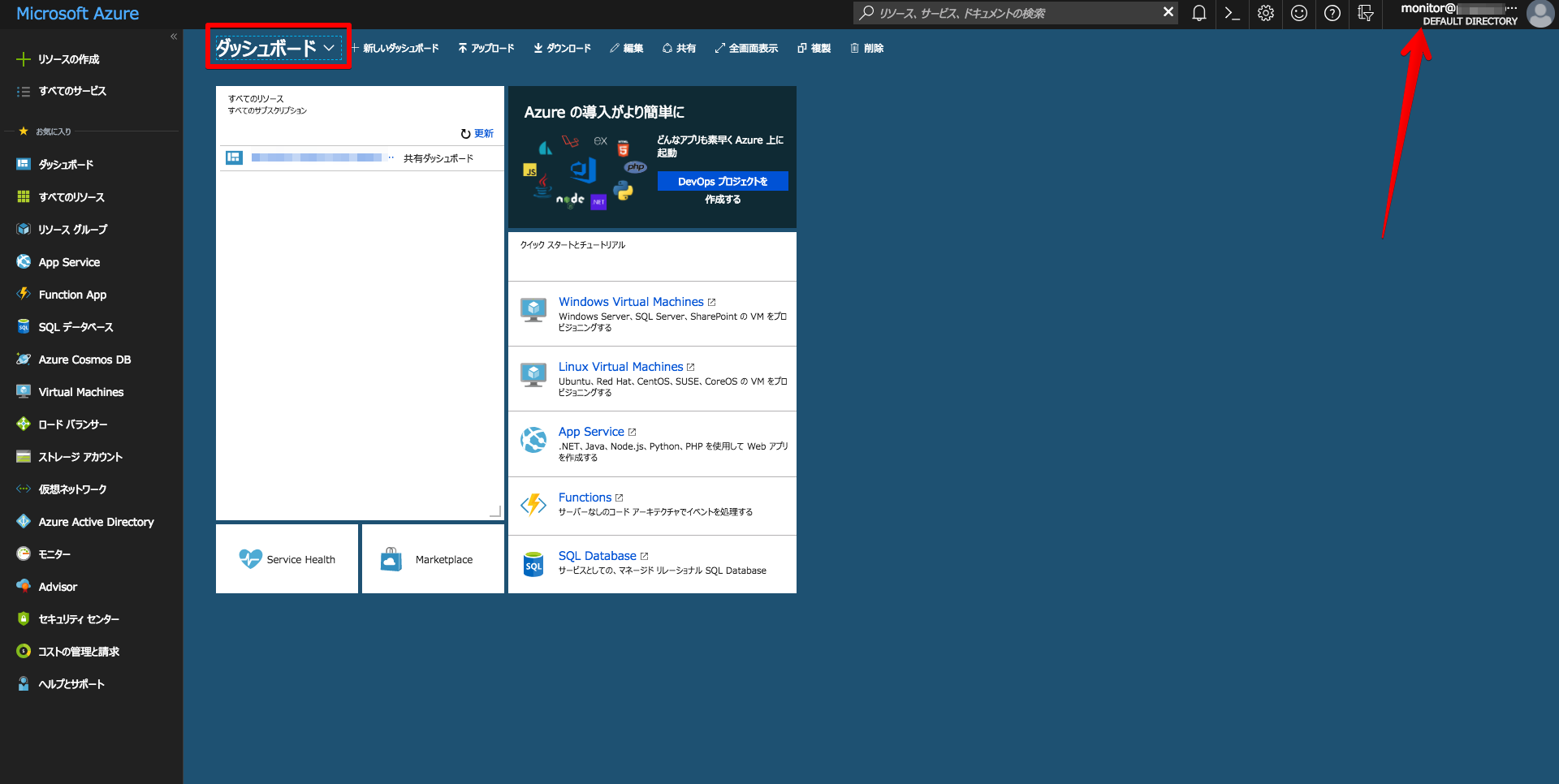Click the Azure Active Directory sidebar icon

[x=24, y=521]
